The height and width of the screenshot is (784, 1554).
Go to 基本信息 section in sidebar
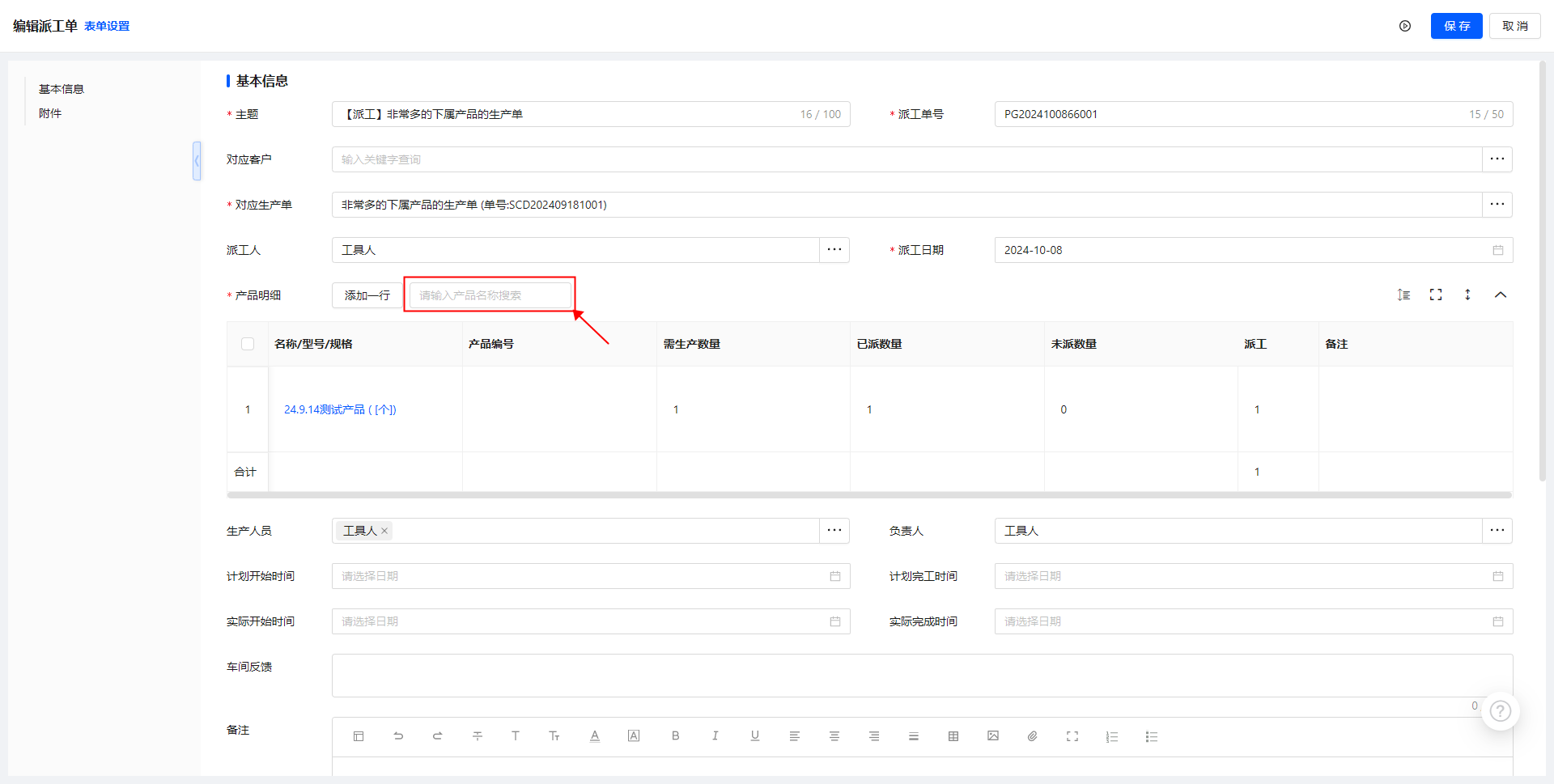click(62, 89)
